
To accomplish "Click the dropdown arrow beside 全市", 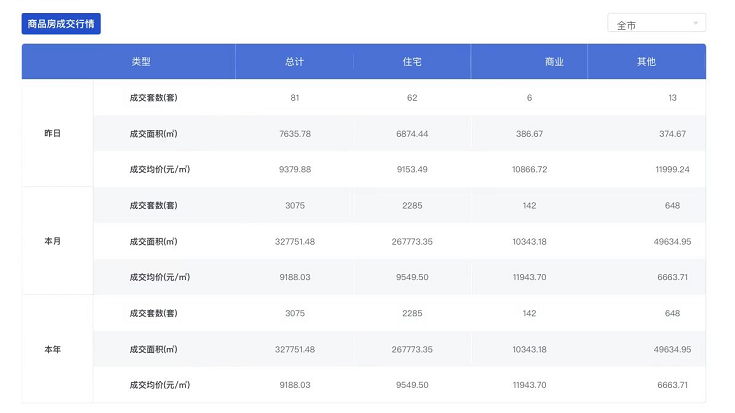I will 695,23.
